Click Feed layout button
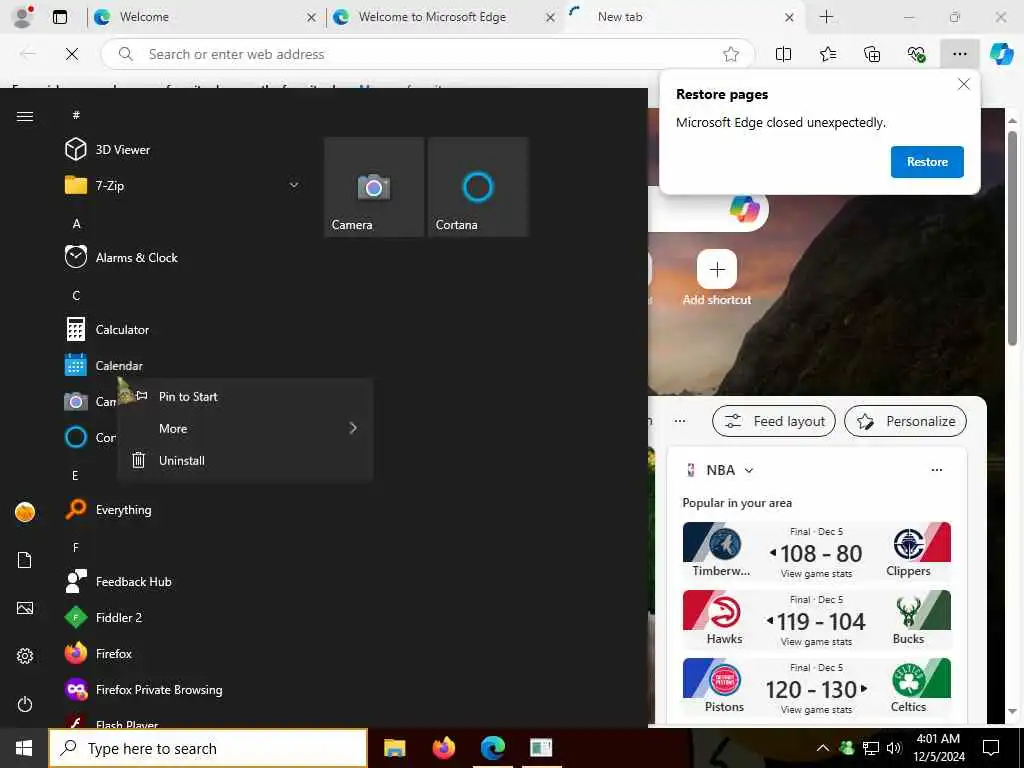Screen dimensions: 1024x768 click(x=774, y=421)
